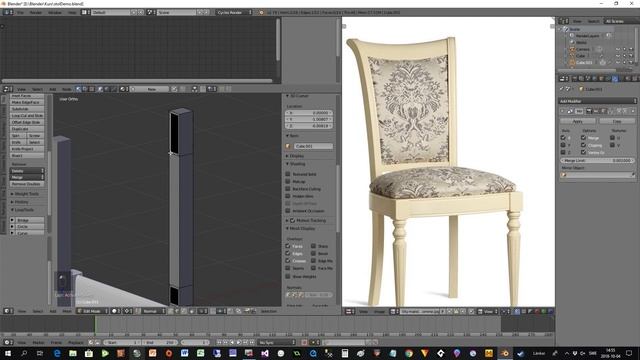This screenshot has width=640, height=360.
Task: Open the Merge dropdown in tool shelf
Action: tap(27, 177)
